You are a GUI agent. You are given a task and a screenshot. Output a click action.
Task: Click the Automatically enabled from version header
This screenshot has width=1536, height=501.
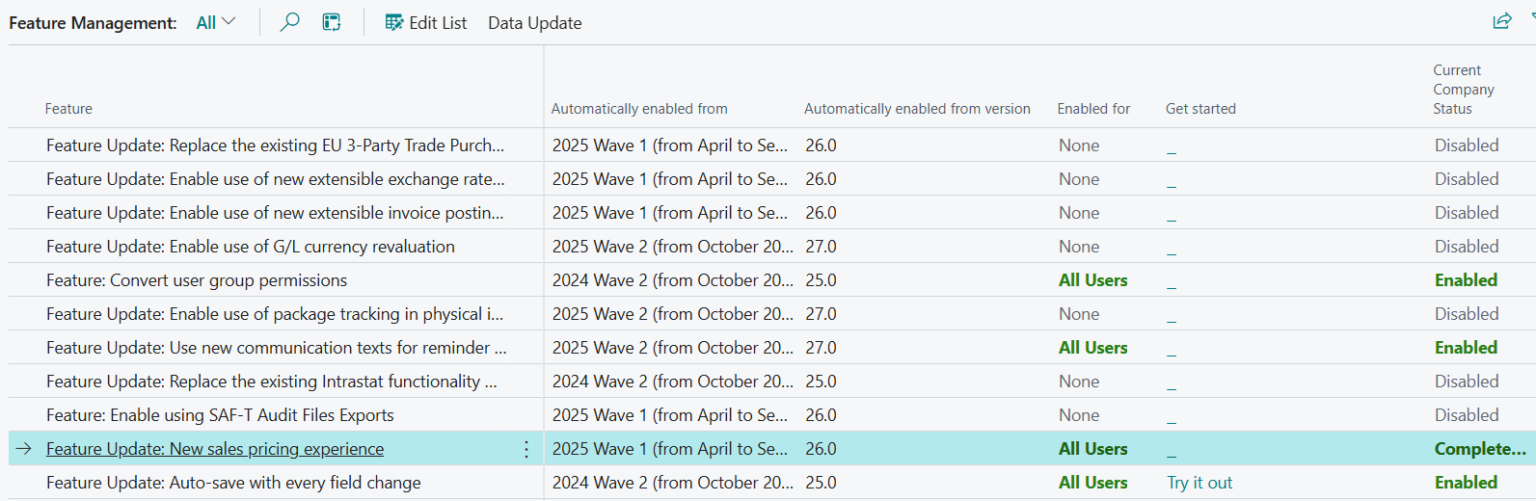pos(916,108)
